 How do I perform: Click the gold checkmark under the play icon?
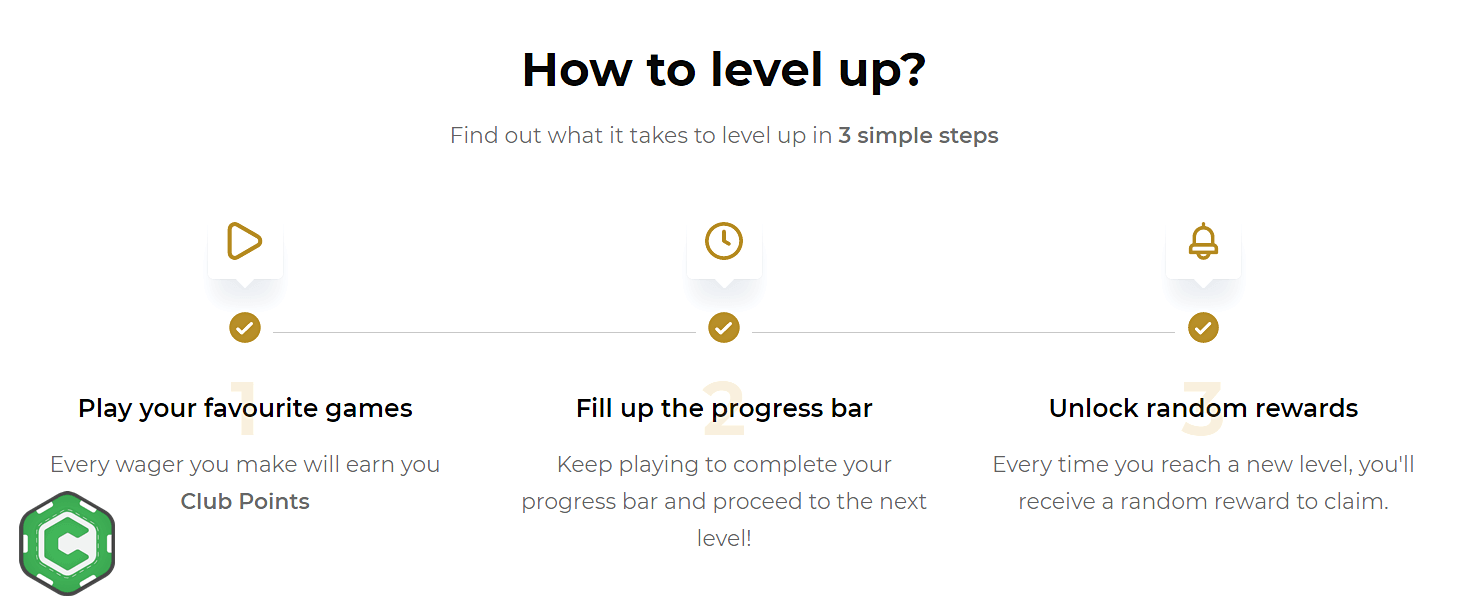245,327
